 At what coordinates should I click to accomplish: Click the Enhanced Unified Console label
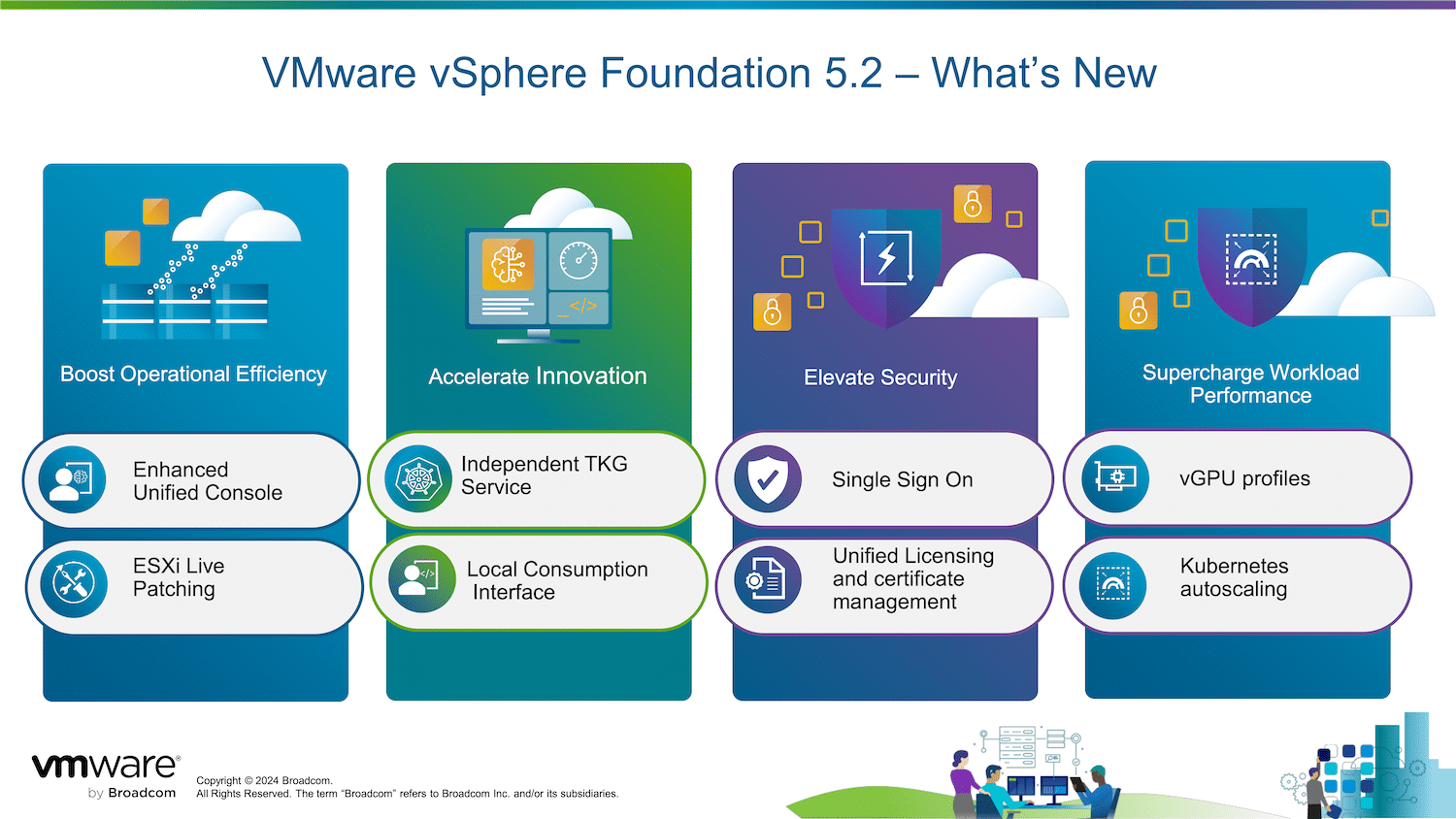tap(208, 481)
